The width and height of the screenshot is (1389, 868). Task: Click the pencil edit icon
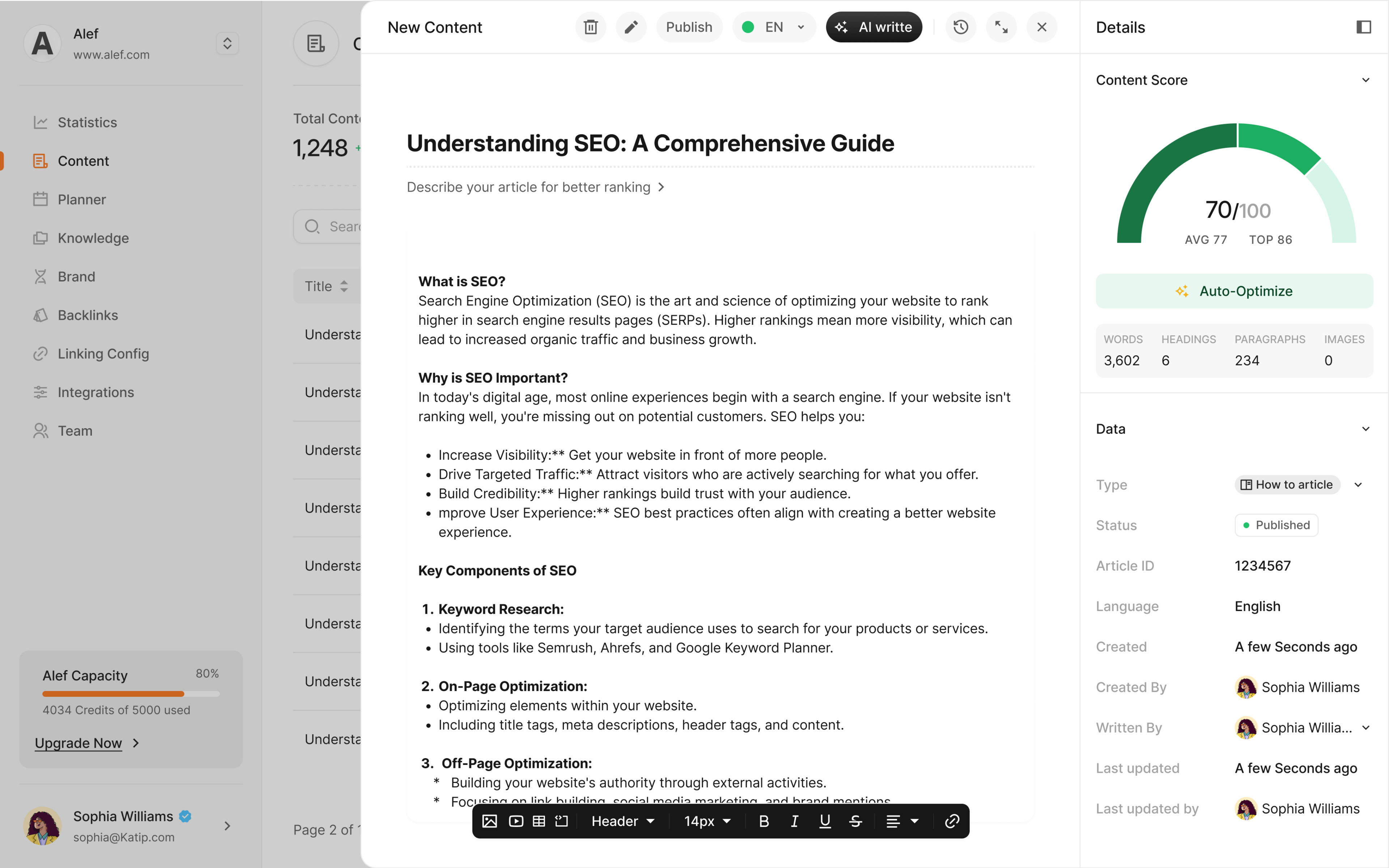pos(631,27)
